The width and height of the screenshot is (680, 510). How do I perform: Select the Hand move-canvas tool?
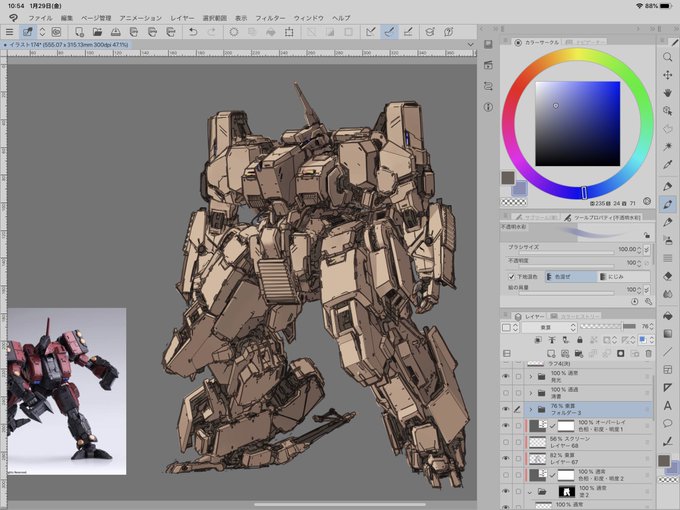(x=667, y=93)
